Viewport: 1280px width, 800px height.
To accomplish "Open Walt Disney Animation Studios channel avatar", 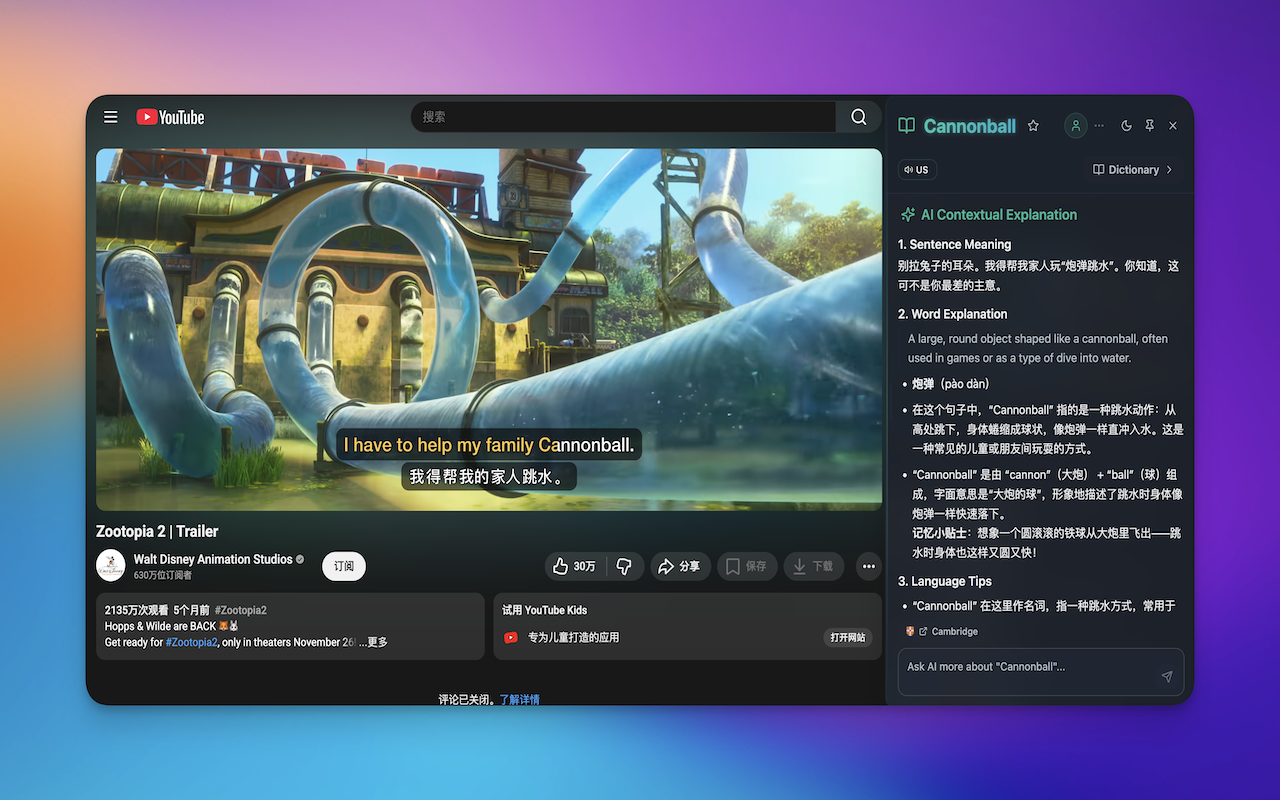I will point(111,565).
